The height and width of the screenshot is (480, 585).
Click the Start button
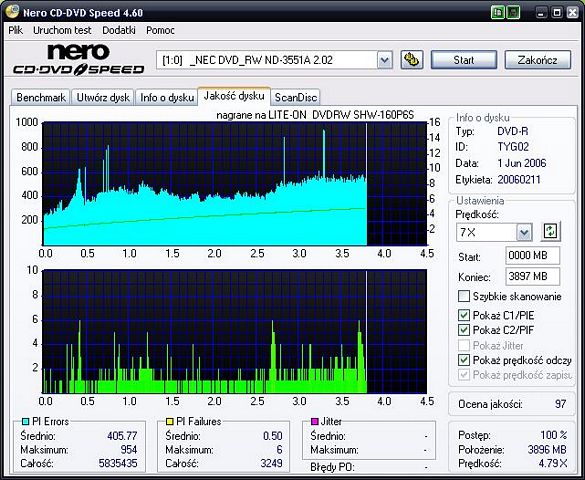pos(464,60)
